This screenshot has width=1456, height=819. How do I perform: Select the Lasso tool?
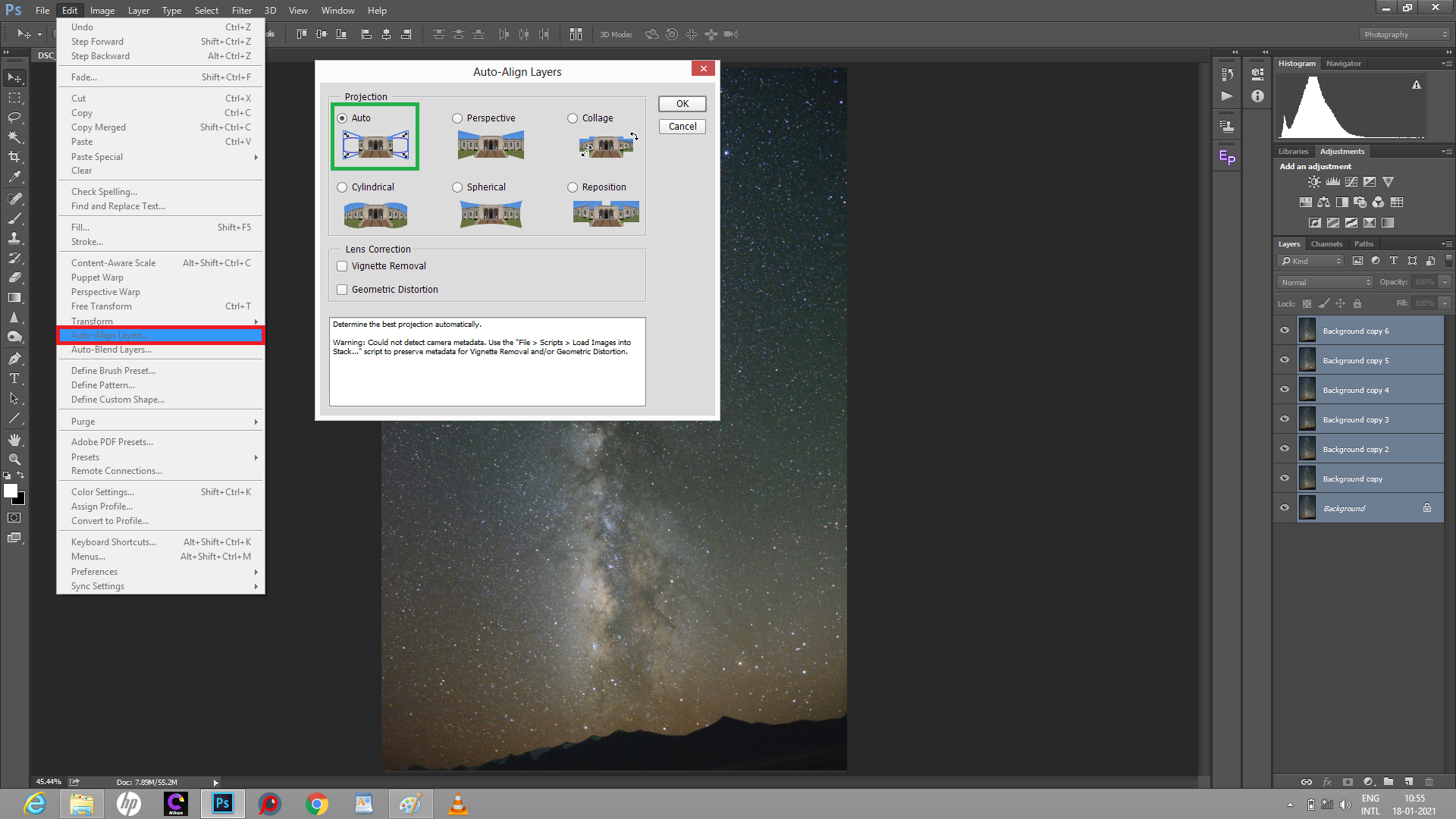[x=14, y=118]
